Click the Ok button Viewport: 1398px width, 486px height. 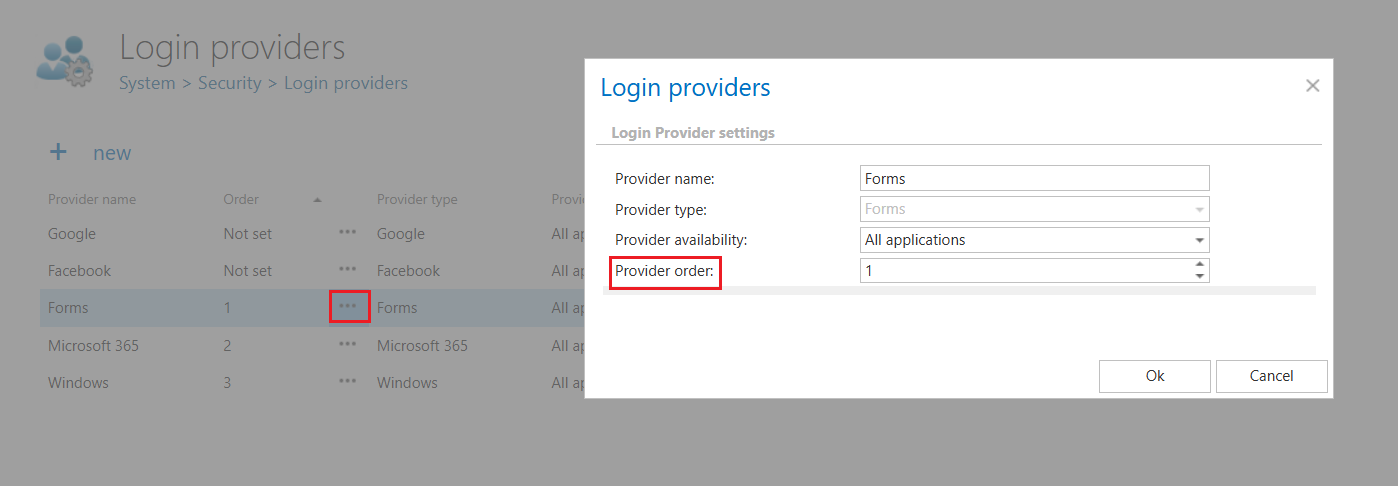click(x=1155, y=376)
